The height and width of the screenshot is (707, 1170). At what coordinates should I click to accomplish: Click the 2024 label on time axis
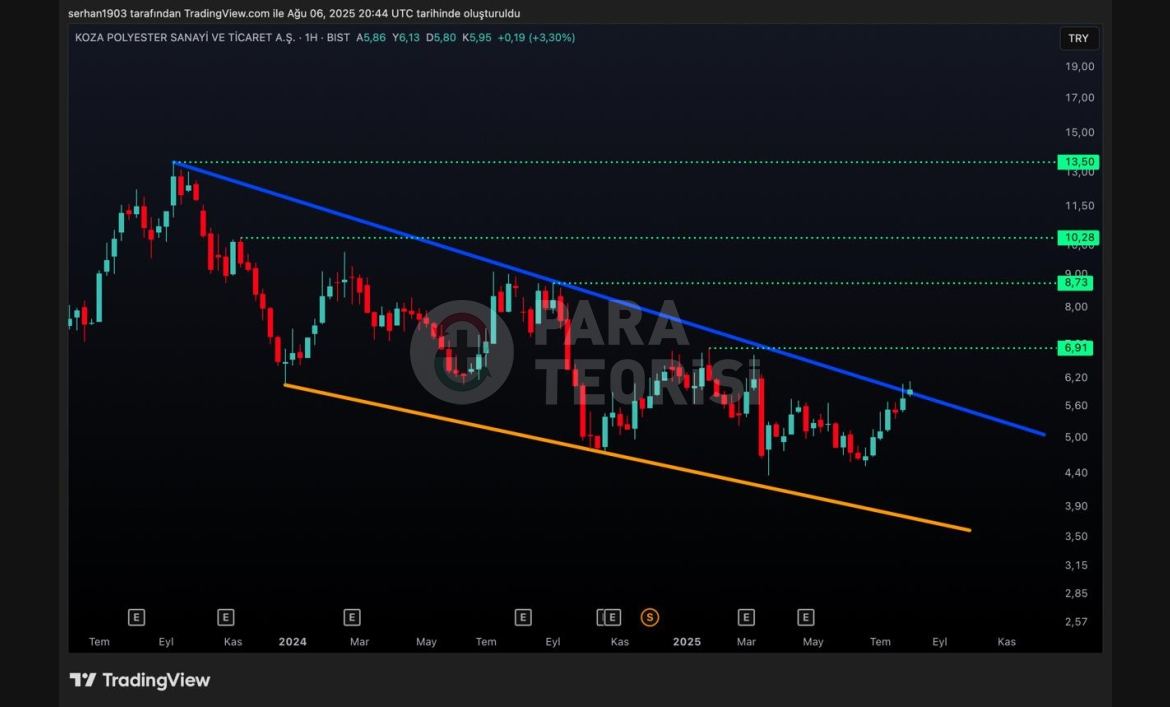[293, 642]
